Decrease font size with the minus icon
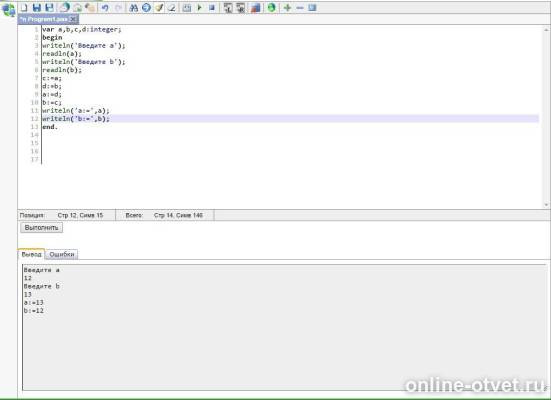Viewport: 551px width, 400px height. pos(300,7)
